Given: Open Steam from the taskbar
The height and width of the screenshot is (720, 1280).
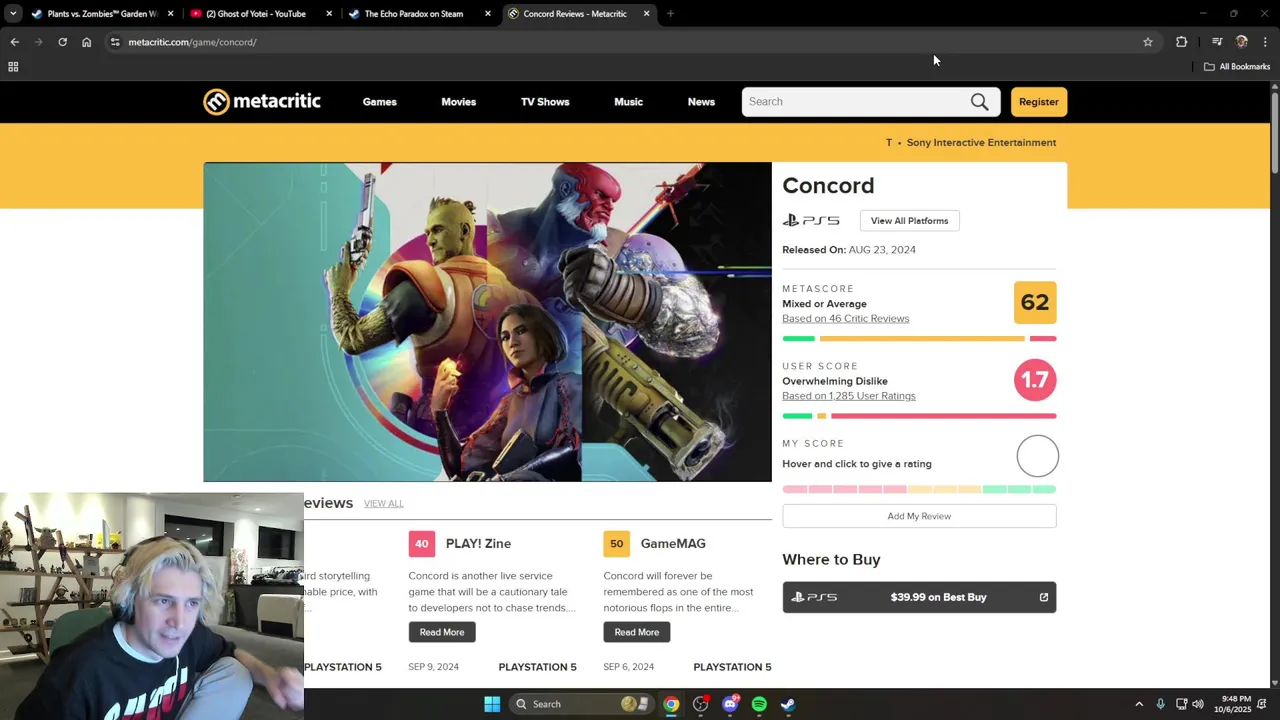Looking at the screenshot, I should pyautogui.click(x=788, y=704).
